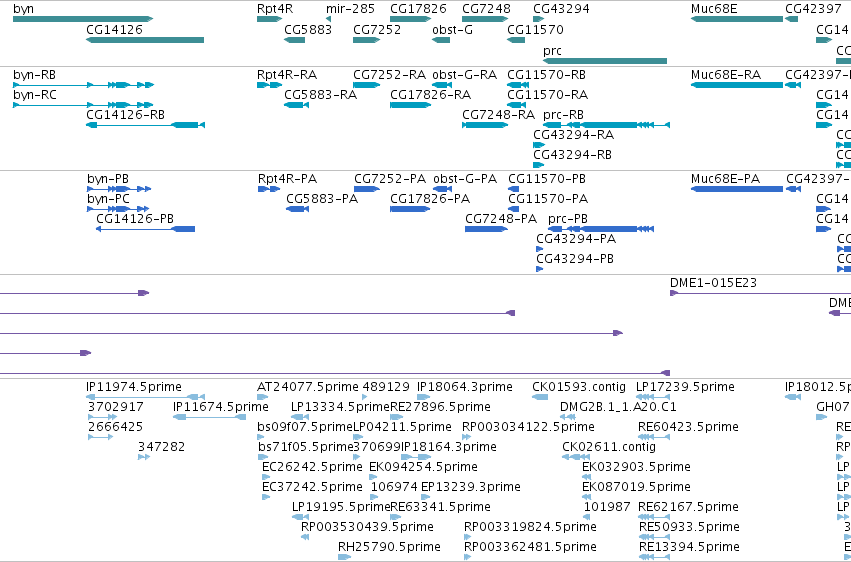This screenshot has height=562, width=851.
Task: Click the RE13394.5prime EST
Action: 654,557
